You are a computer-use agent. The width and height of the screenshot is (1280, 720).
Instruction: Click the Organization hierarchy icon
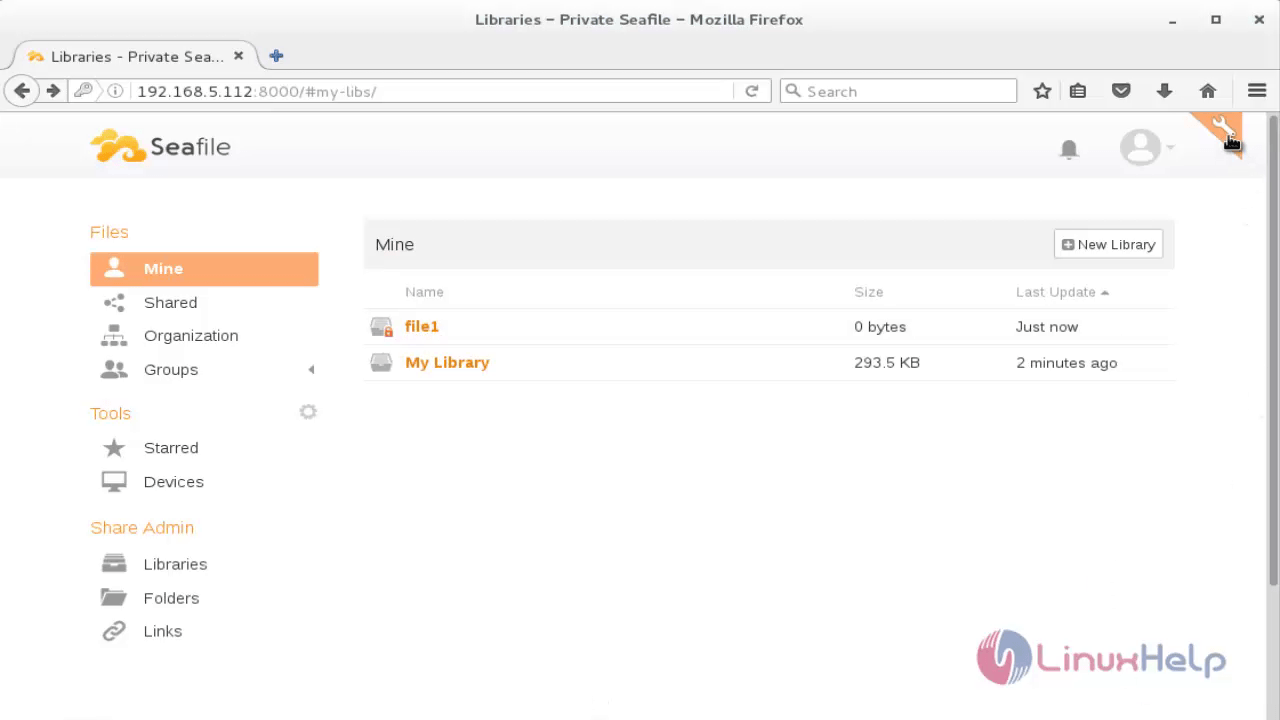(x=114, y=336)
